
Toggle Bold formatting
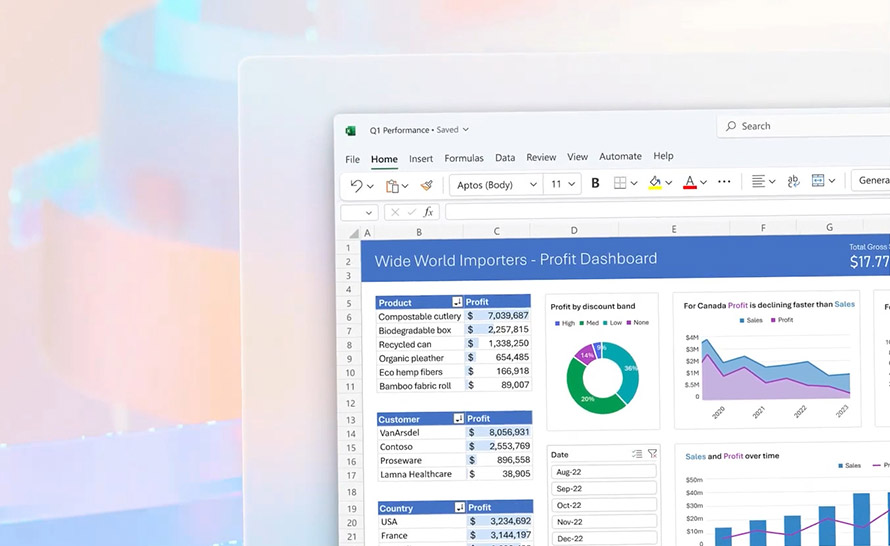tap(595, 183)
